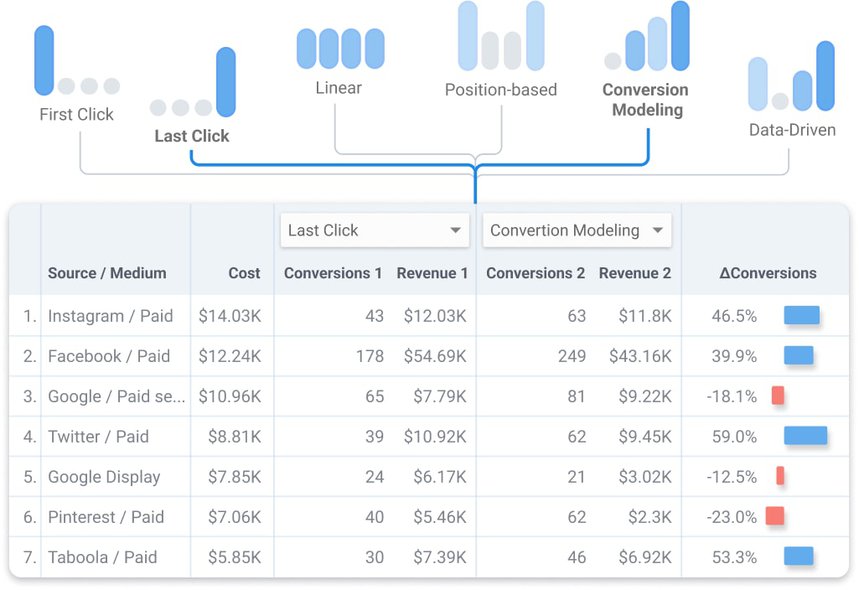Click the red -18.1% Google delta bar
The height and width of the screenshot is (590, 859).
tap(778, 396)
